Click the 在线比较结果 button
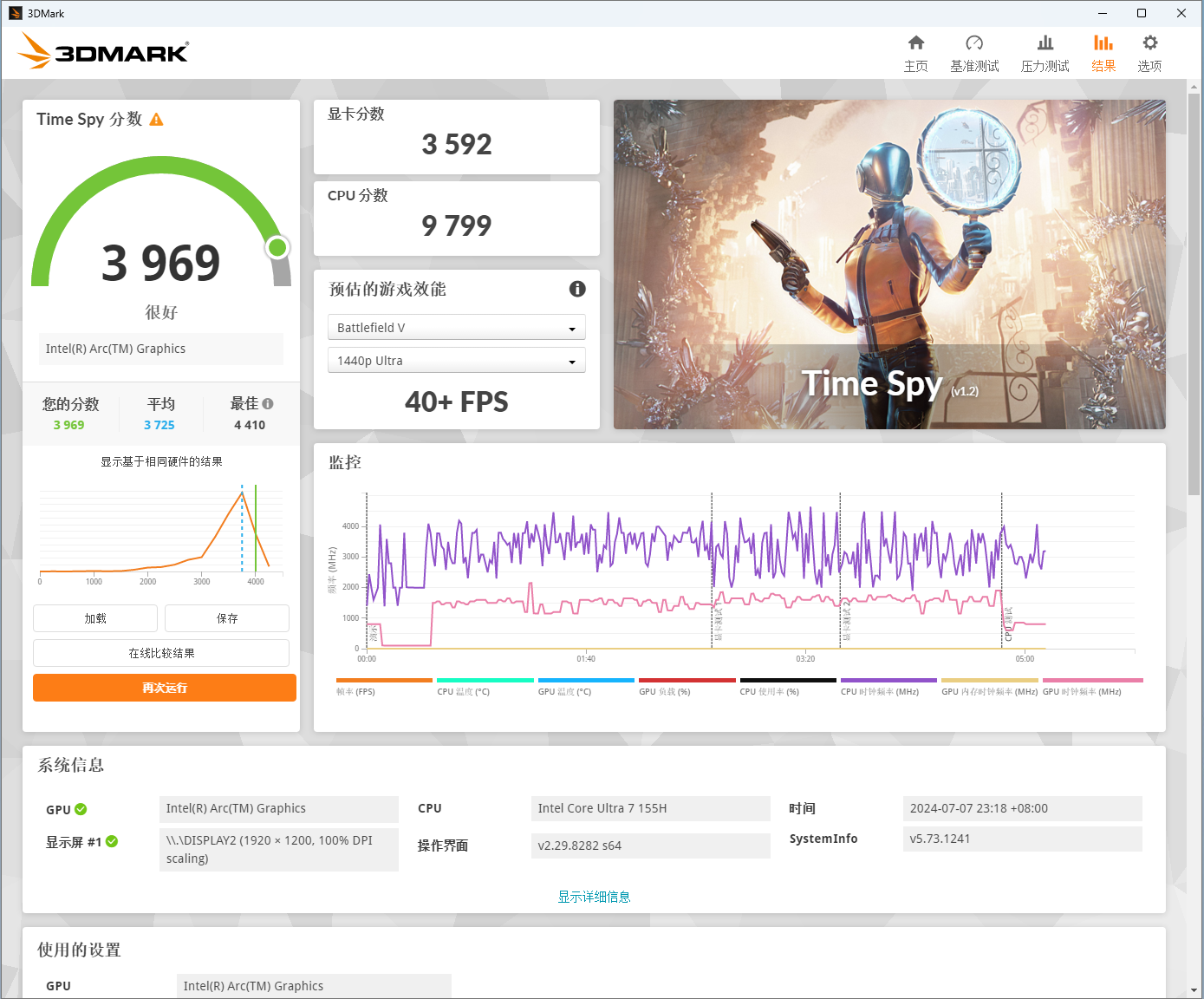 161,653
